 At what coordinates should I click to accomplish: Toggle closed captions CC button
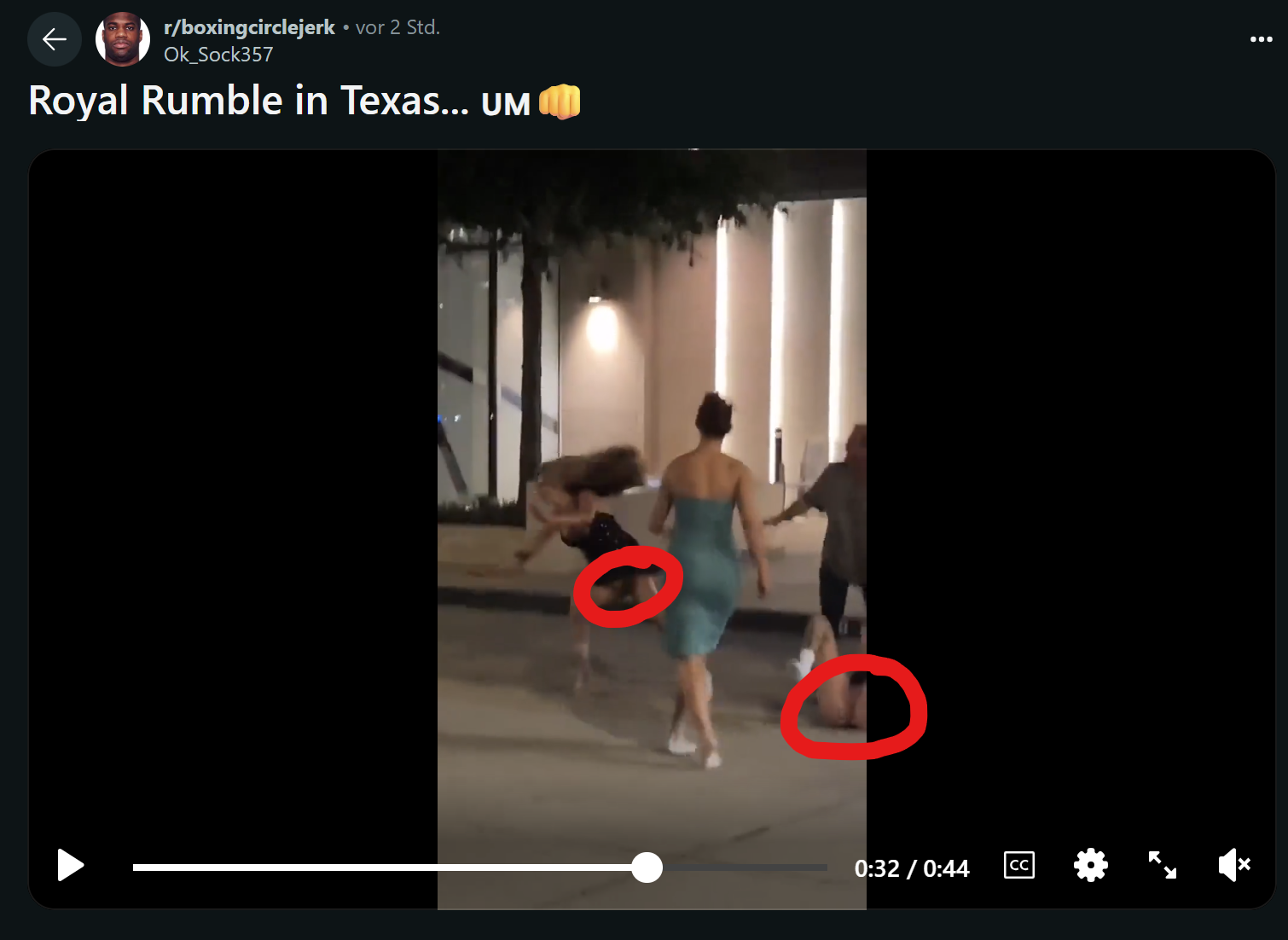(1019, 865)
